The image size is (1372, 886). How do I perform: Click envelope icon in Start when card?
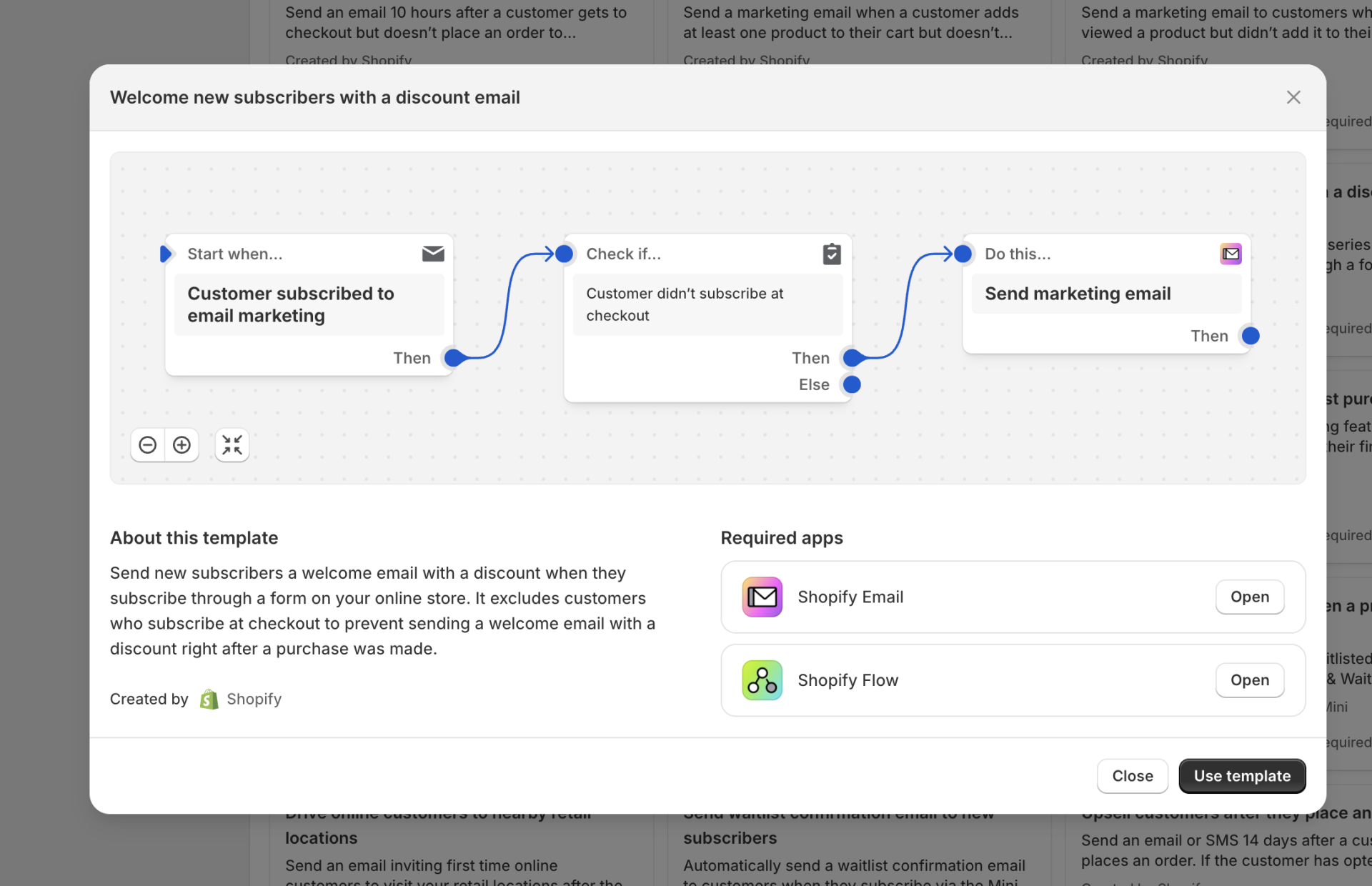(433, 254)
